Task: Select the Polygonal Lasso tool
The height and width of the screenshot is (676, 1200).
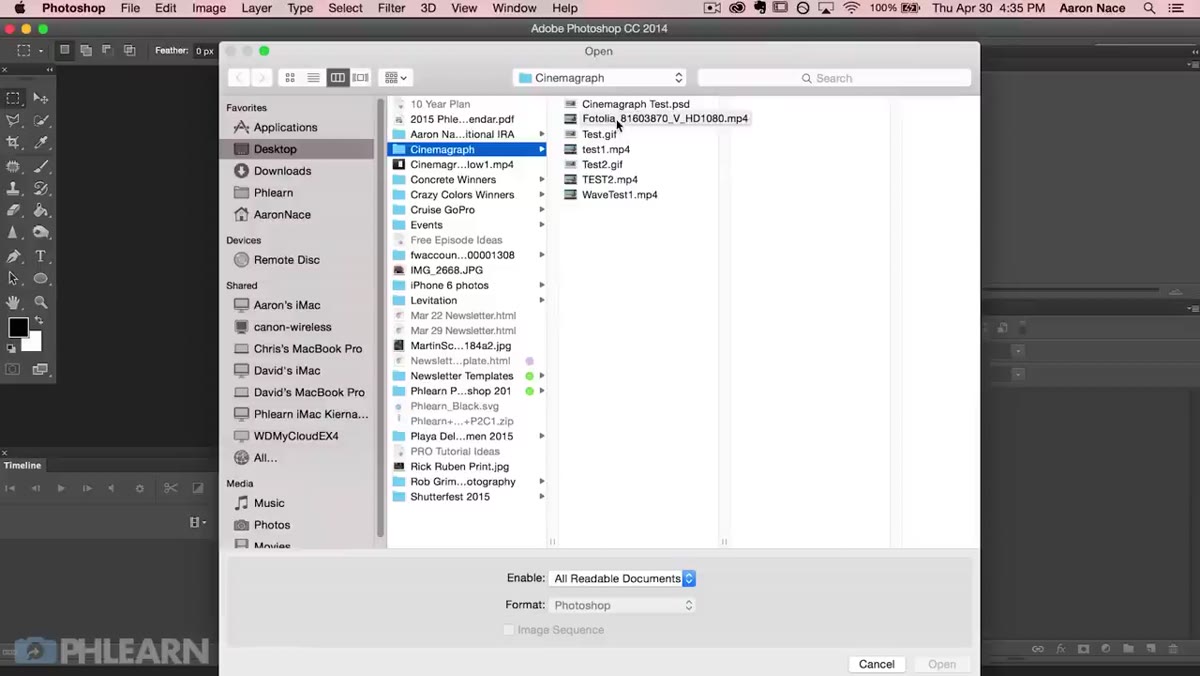Action: 13,121
